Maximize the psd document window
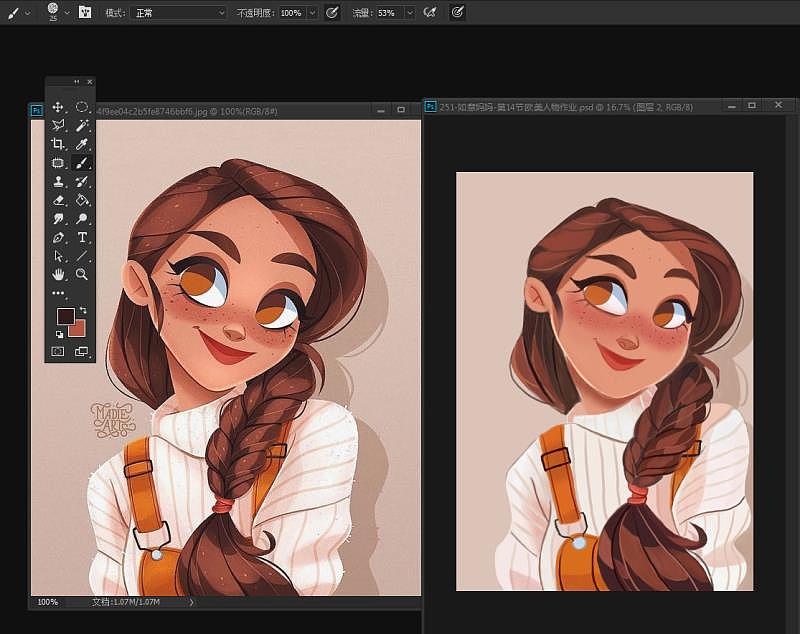Screen dimensions: 800x634 click(752, 105)
